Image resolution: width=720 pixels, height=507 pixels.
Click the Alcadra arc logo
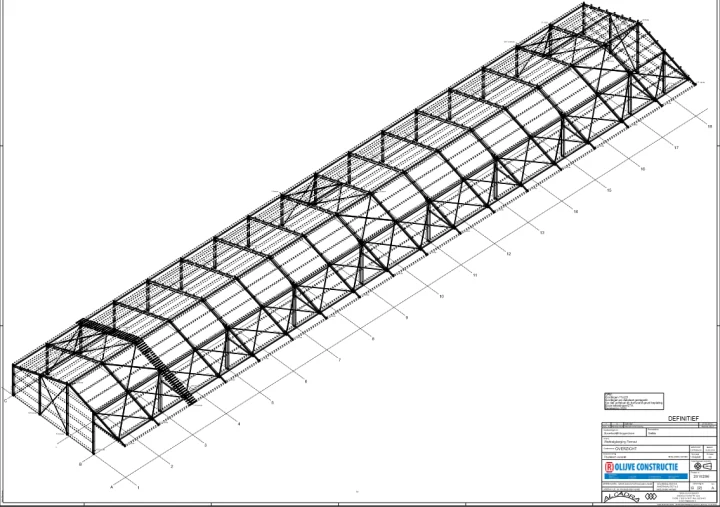click(619, 495)
